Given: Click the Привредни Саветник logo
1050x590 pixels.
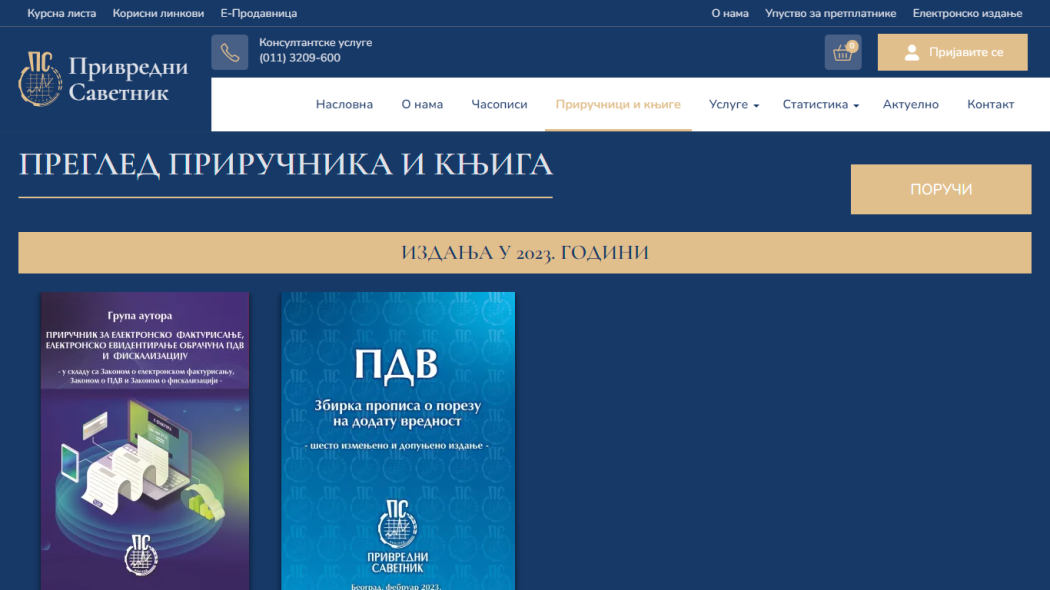Looking at the screenshot, I should [104, 79].
